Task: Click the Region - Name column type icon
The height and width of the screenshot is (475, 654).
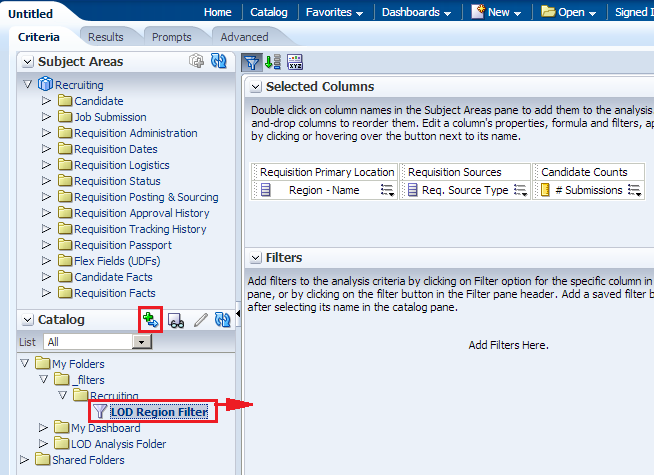Action: click(x=266, y=190)
